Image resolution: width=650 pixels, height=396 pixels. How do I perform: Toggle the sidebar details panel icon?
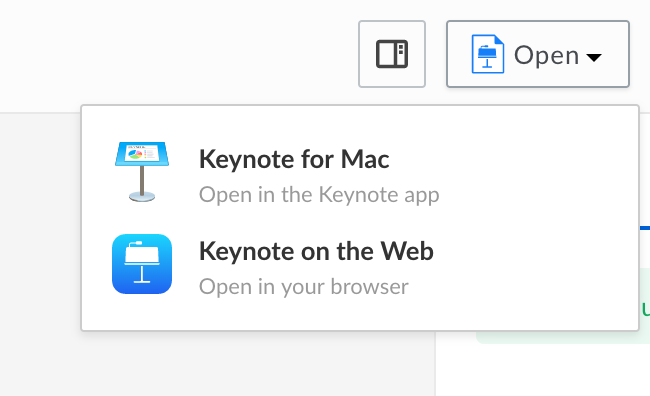[x=392, y=54]
